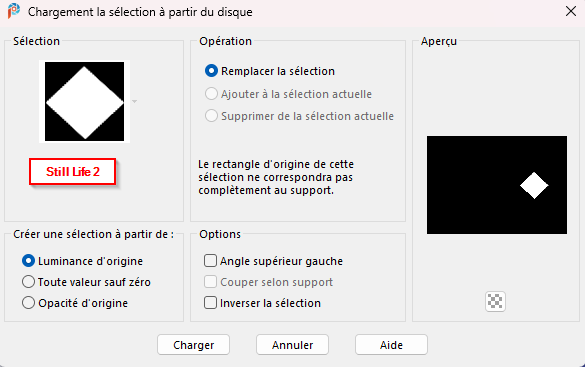
Task: Click the Annuler button
Action: [x=292, y=345]
